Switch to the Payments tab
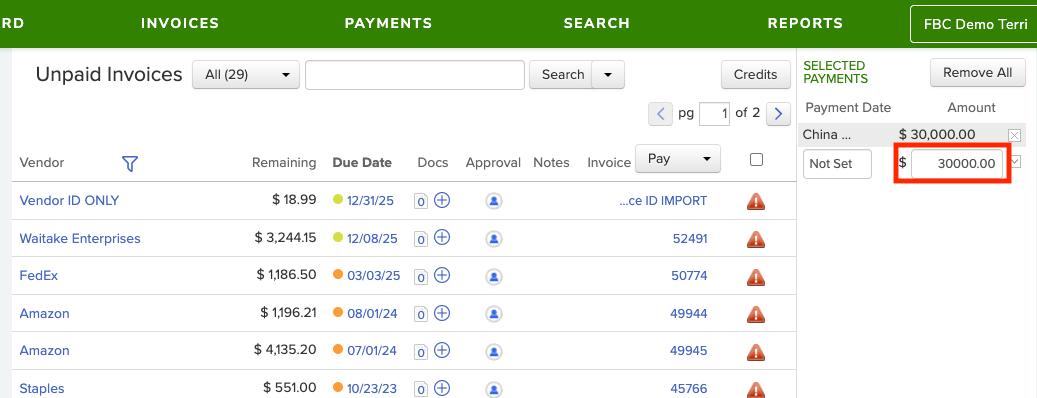The height and width of the screenshot is (398, 1037). (388, 23)
